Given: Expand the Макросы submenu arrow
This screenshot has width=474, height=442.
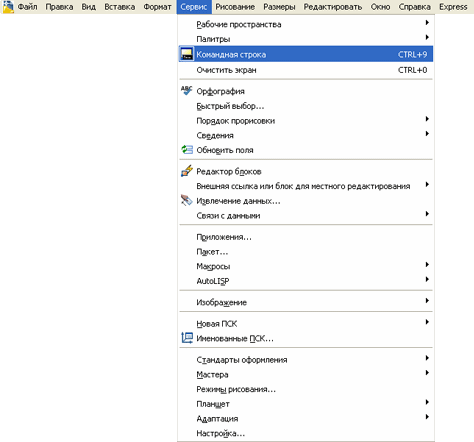Looking at the screenshot, I should pos(427,265).
